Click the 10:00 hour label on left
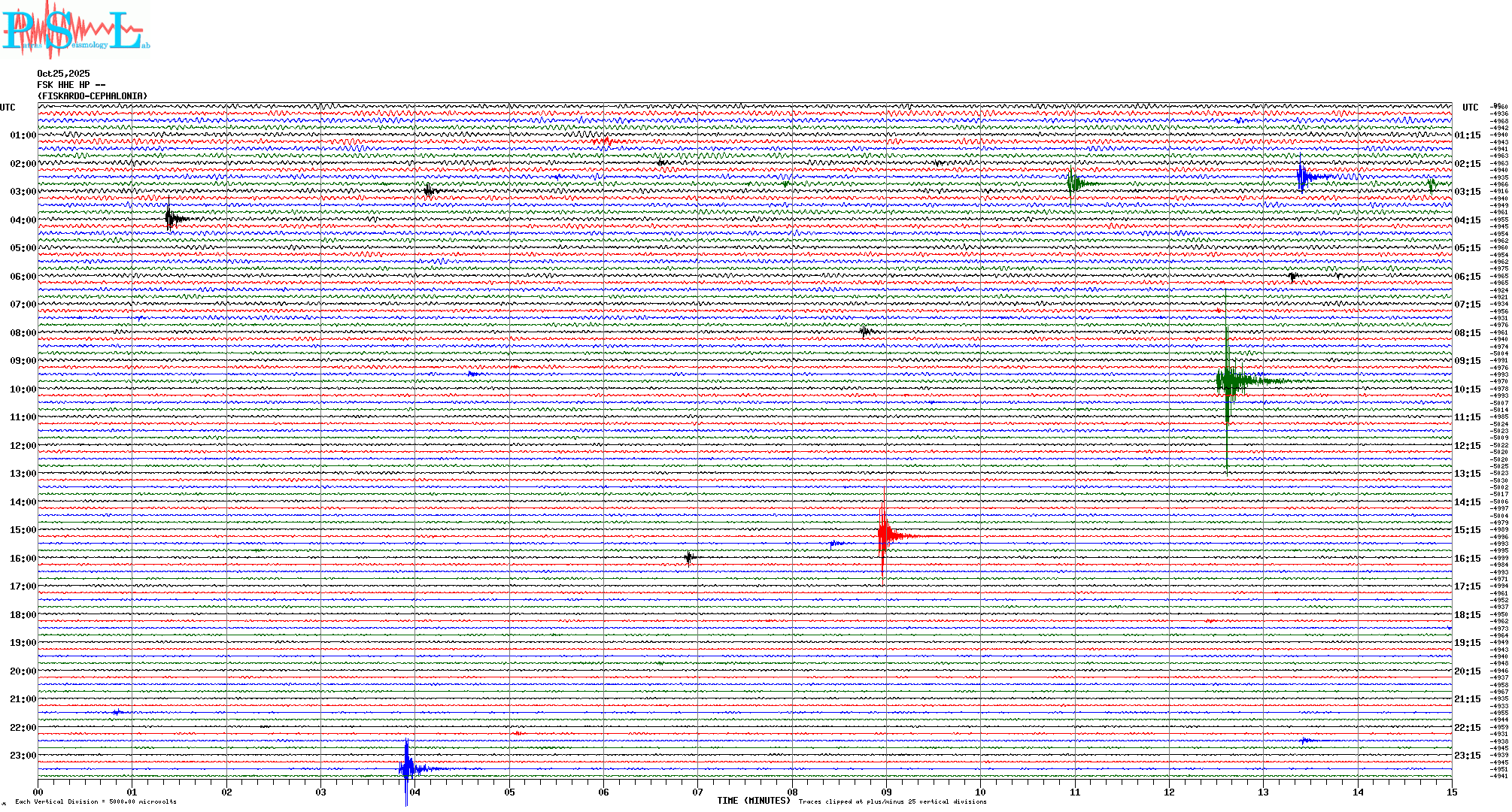 [23, 389]
